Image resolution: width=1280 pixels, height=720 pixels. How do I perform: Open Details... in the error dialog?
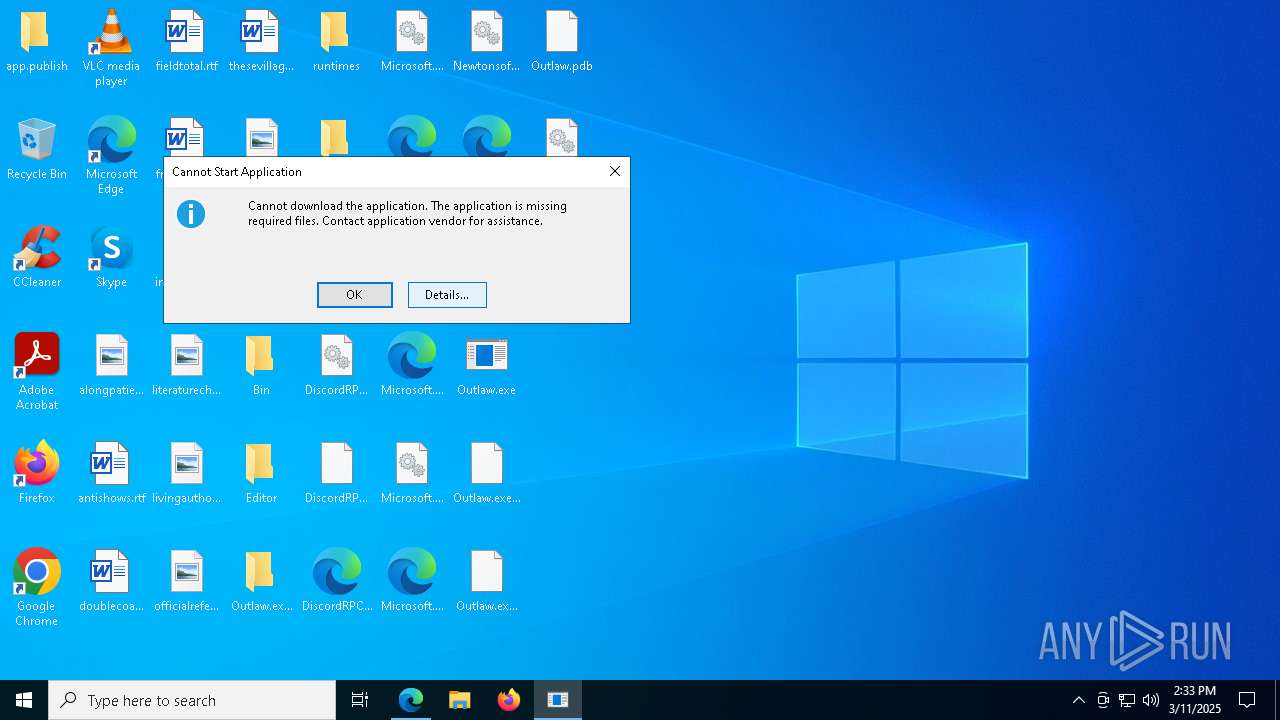click(447, 295)
